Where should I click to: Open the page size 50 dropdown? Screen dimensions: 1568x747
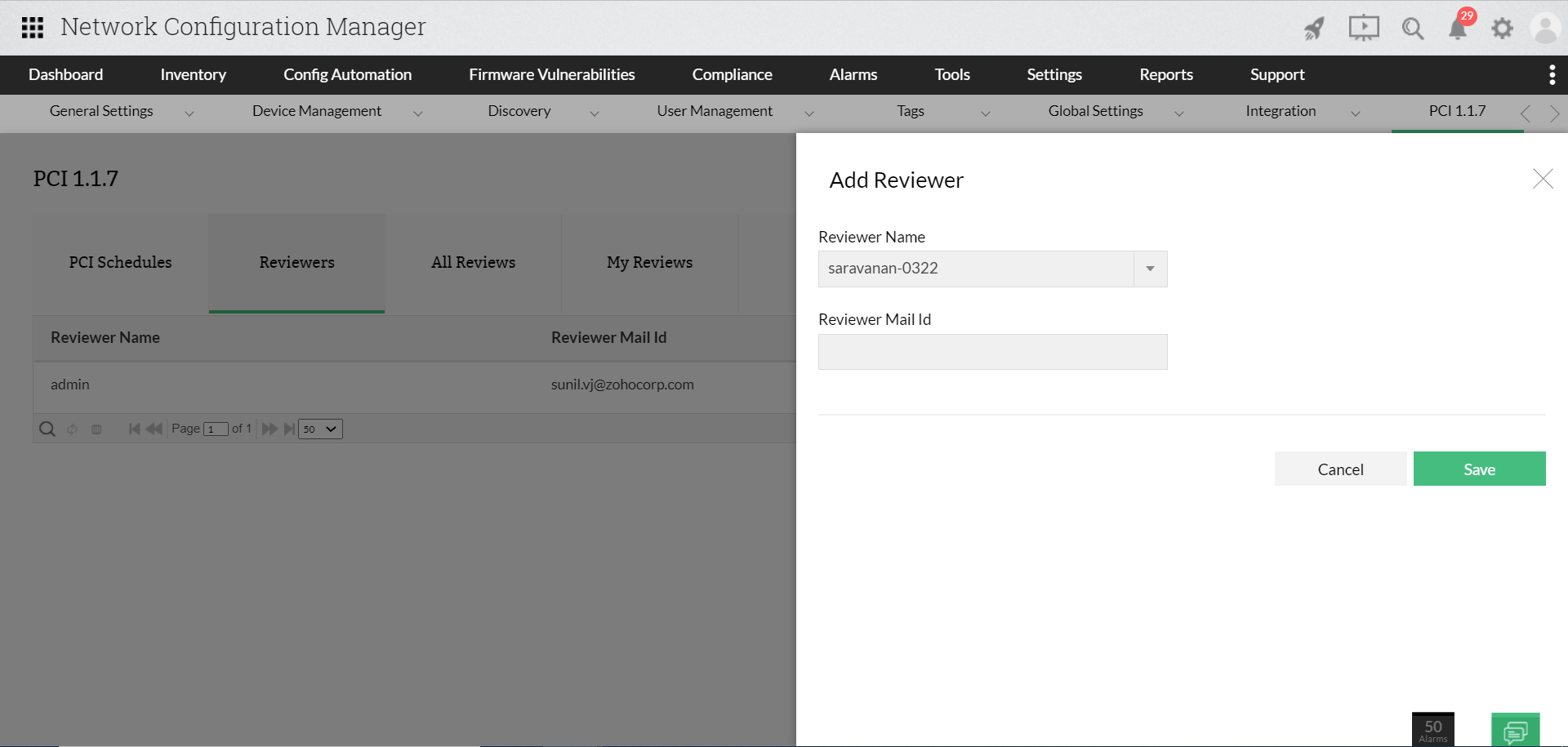click(x=320, y=429)
